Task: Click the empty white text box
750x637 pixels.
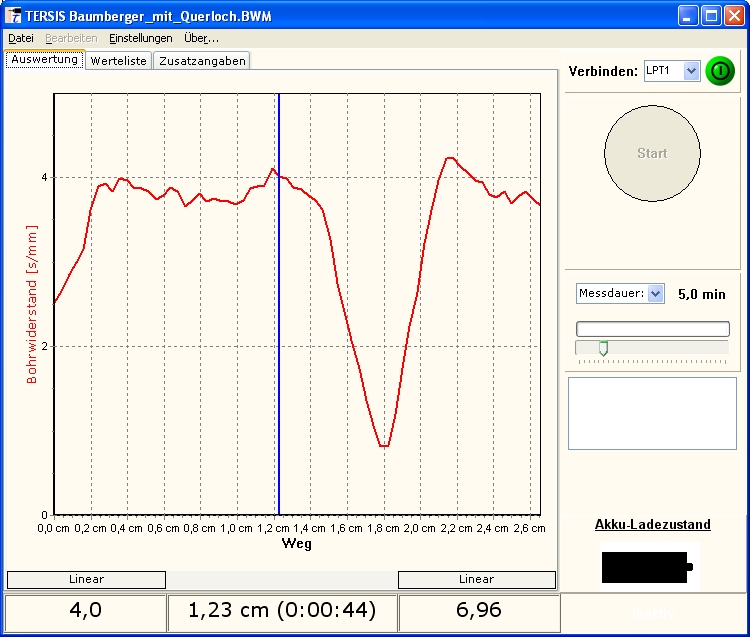Action: (x=652, y=414)
